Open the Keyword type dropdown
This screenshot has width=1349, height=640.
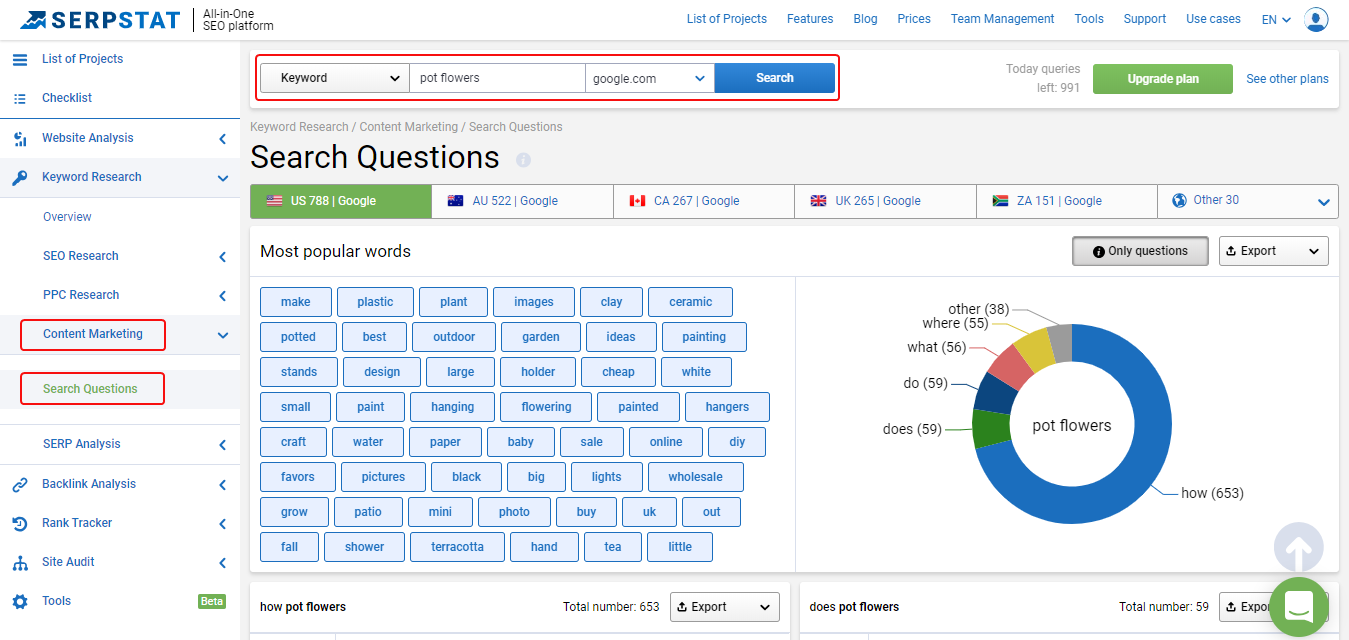[x=334, y=77]
